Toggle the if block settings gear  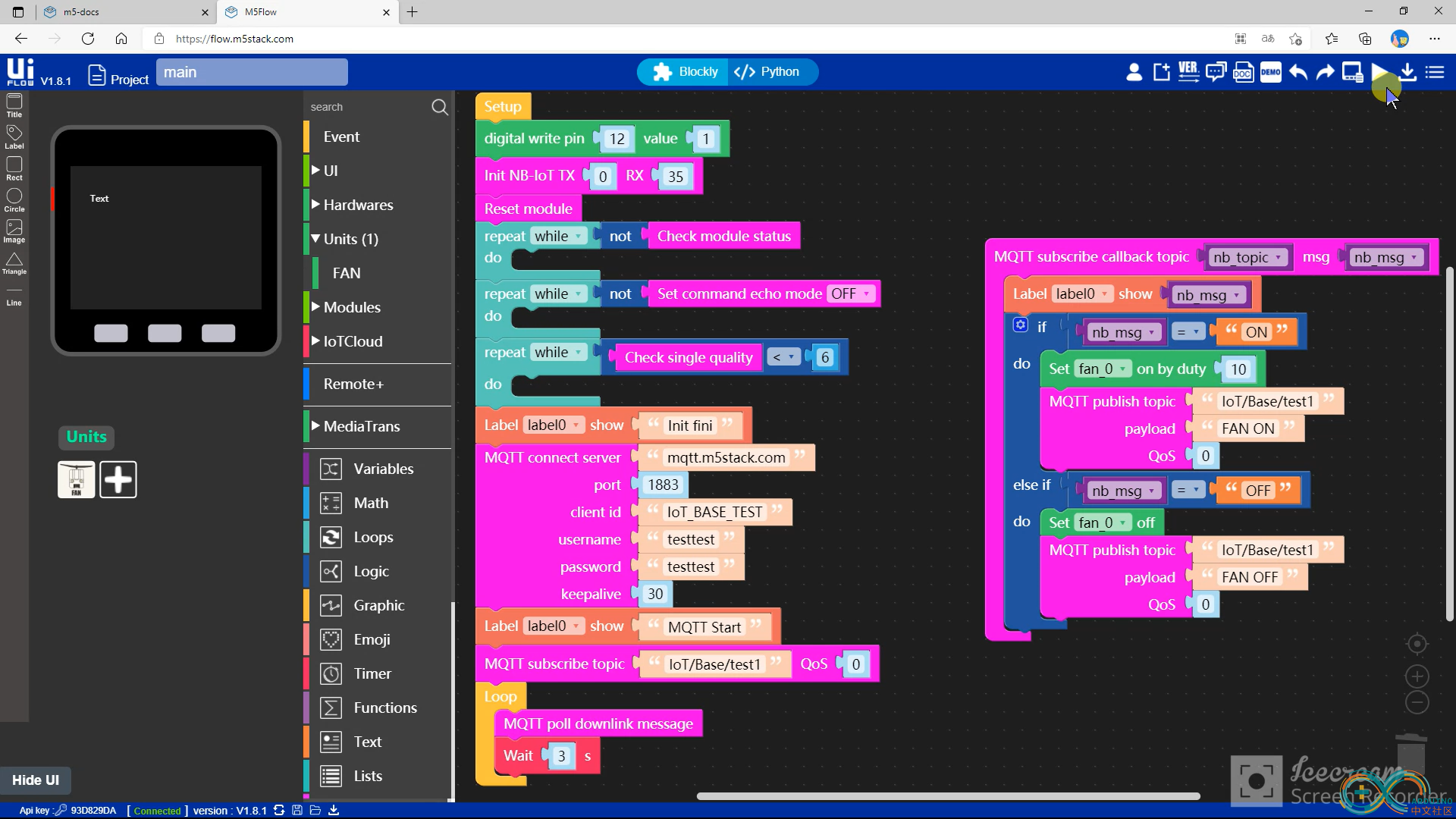pyautogui.click(x=1021, y=325)
